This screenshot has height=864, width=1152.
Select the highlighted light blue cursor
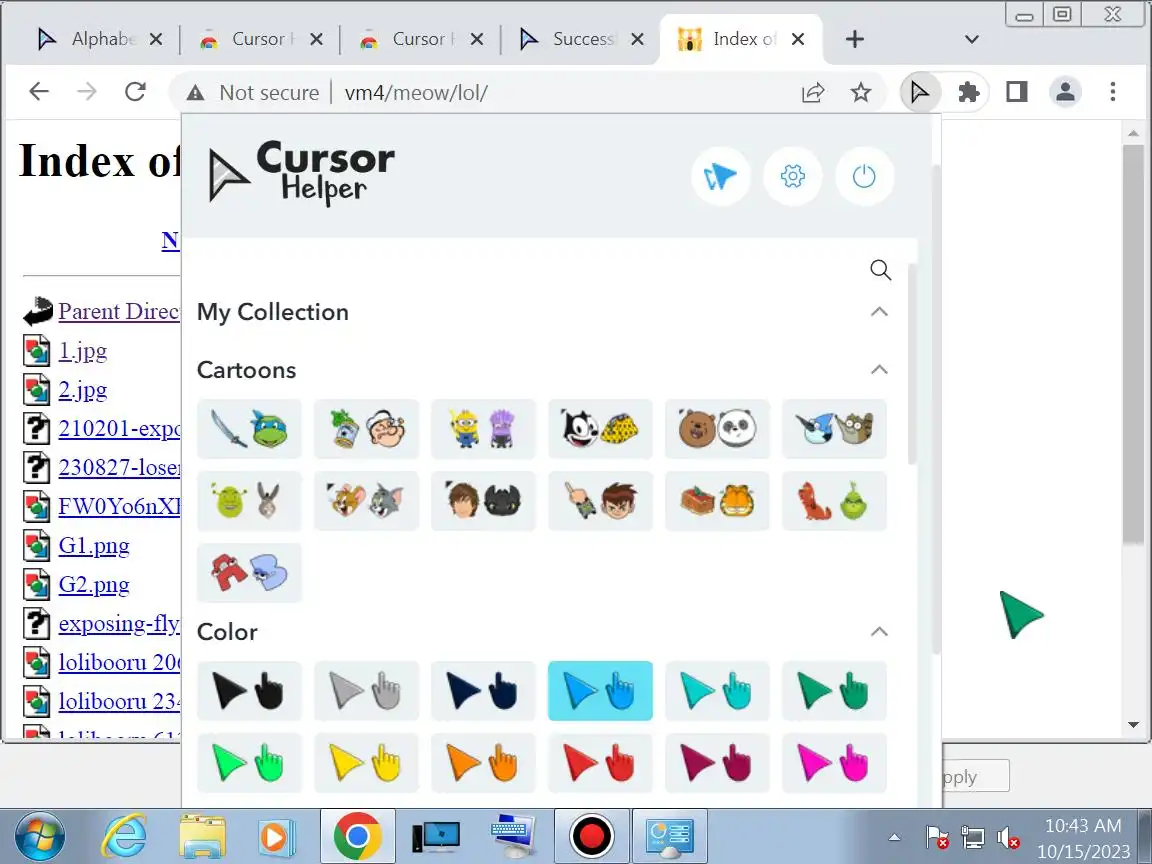[600, 691]
